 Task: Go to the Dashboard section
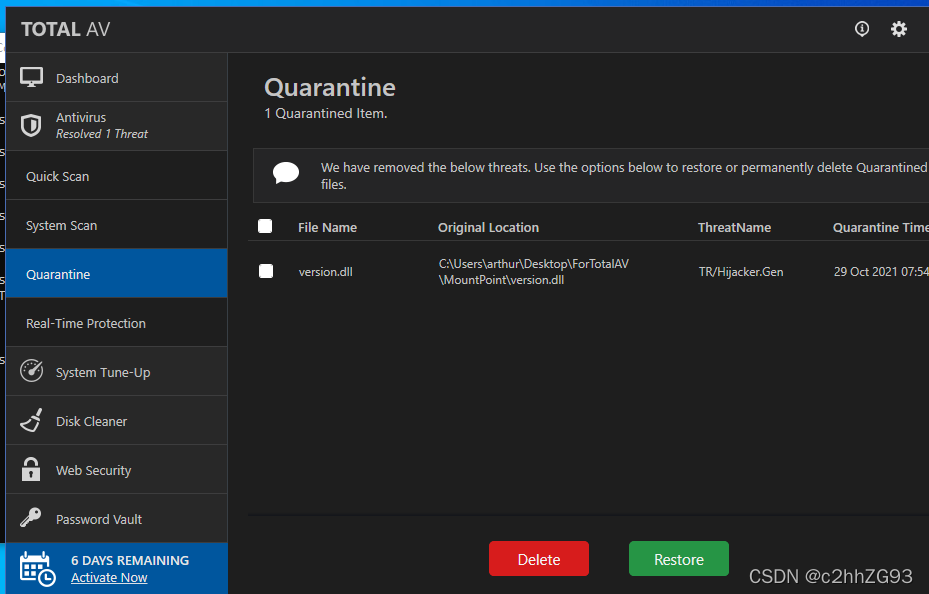tap(117, 78)
